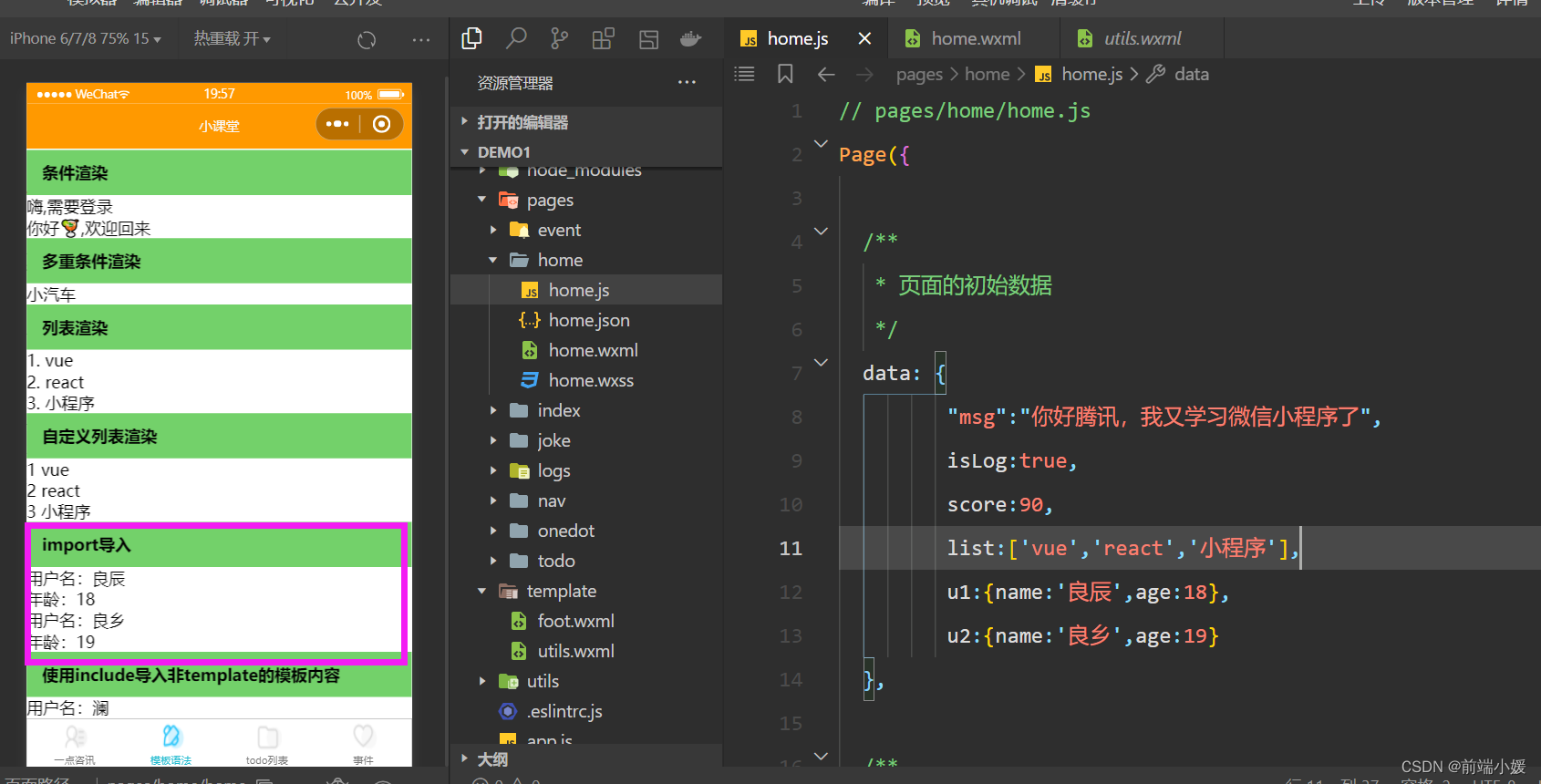This screenshot has height=784, width=1541.
Task: Open the hot reload dropdown
Action: click(232, 39)
